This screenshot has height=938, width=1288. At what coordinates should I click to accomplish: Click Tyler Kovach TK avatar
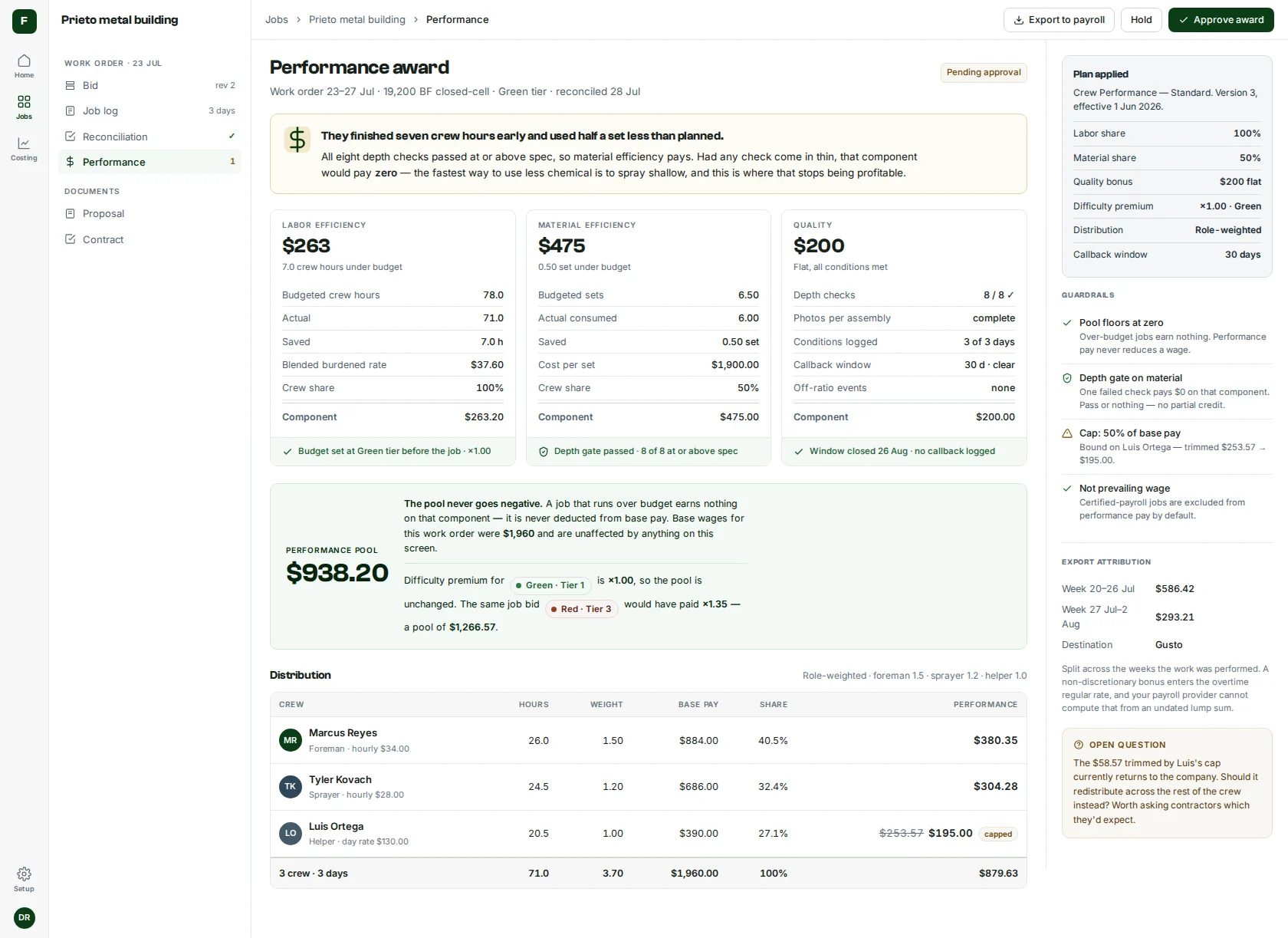pos(291,786)
